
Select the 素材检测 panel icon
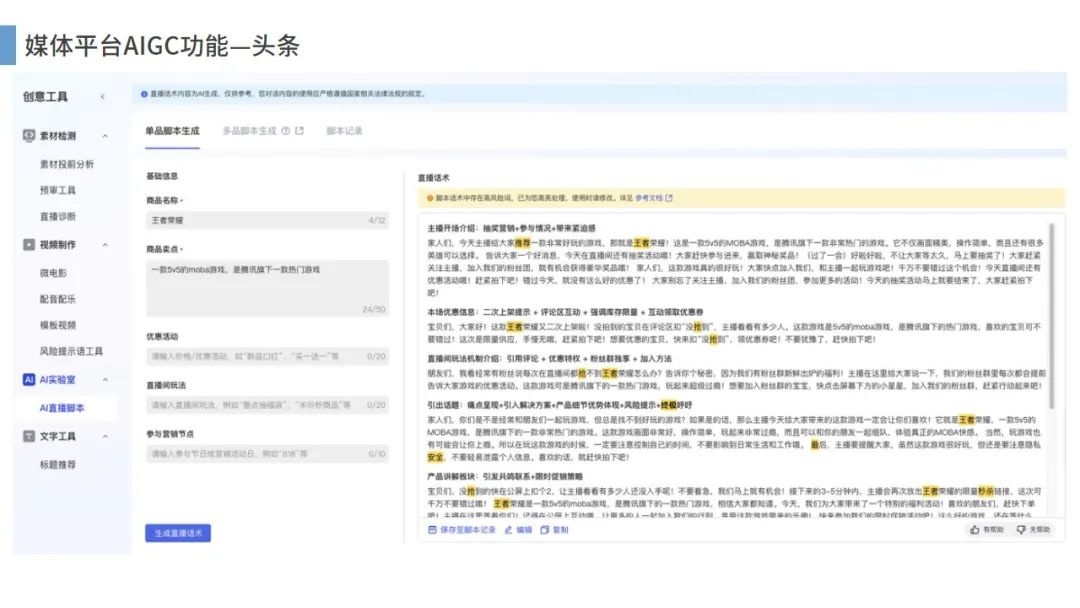[x=26, y=137]
